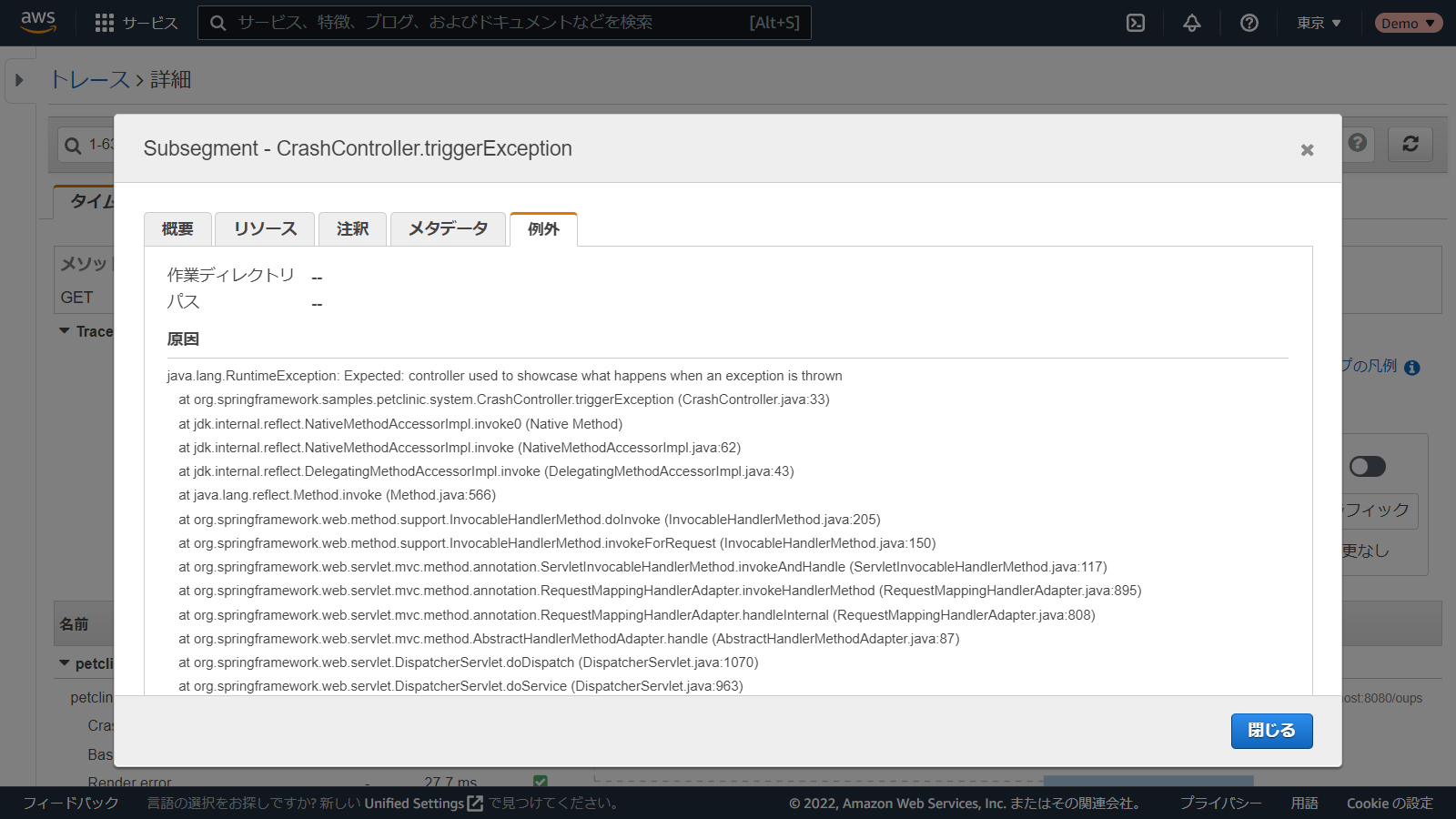Expand the left side navigation panel
Screen dimensions: 1456x819
pyautogui.click(x=19, y=80)
